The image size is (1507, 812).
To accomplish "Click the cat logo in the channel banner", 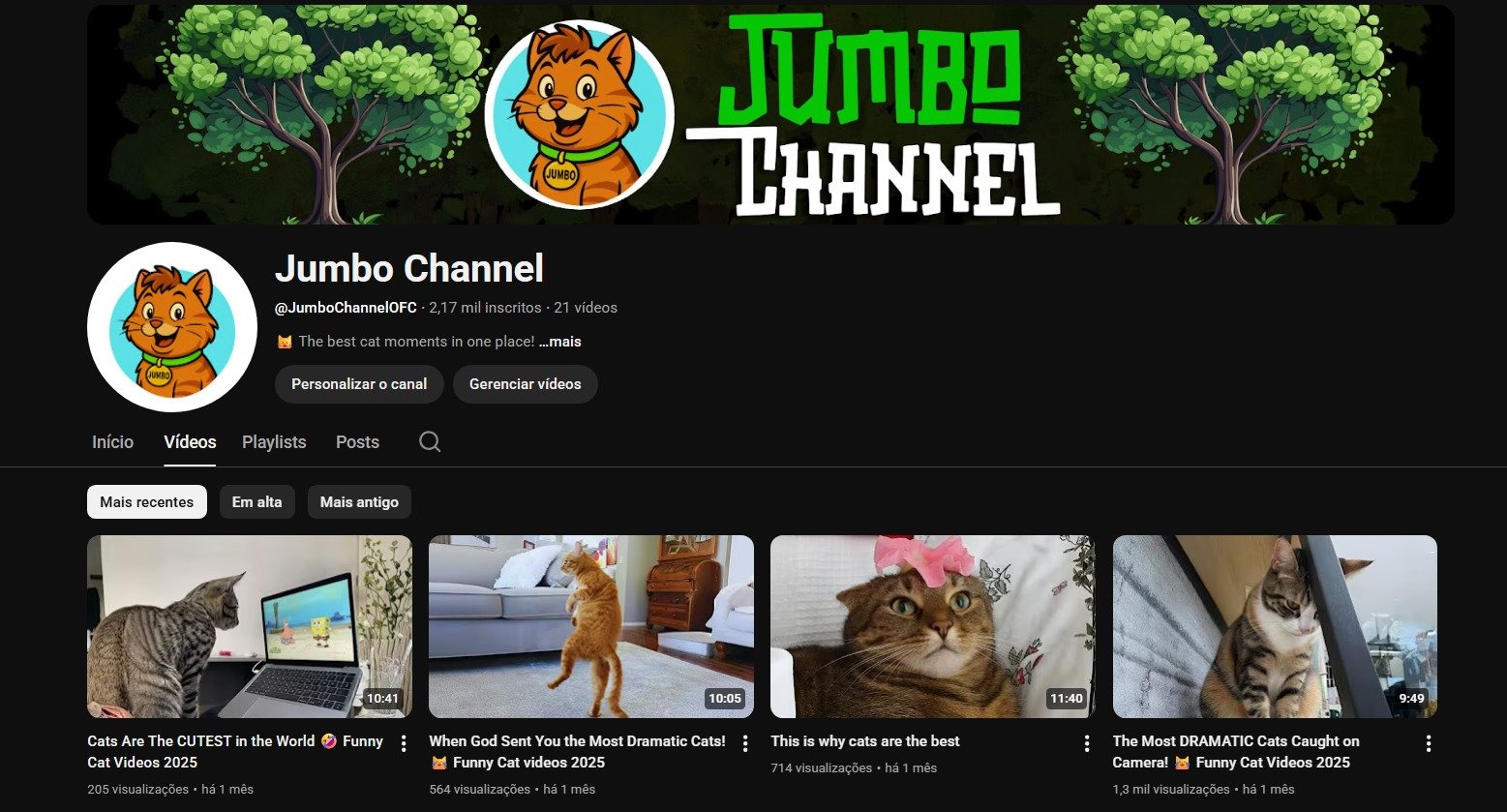I will coord(580,114).
